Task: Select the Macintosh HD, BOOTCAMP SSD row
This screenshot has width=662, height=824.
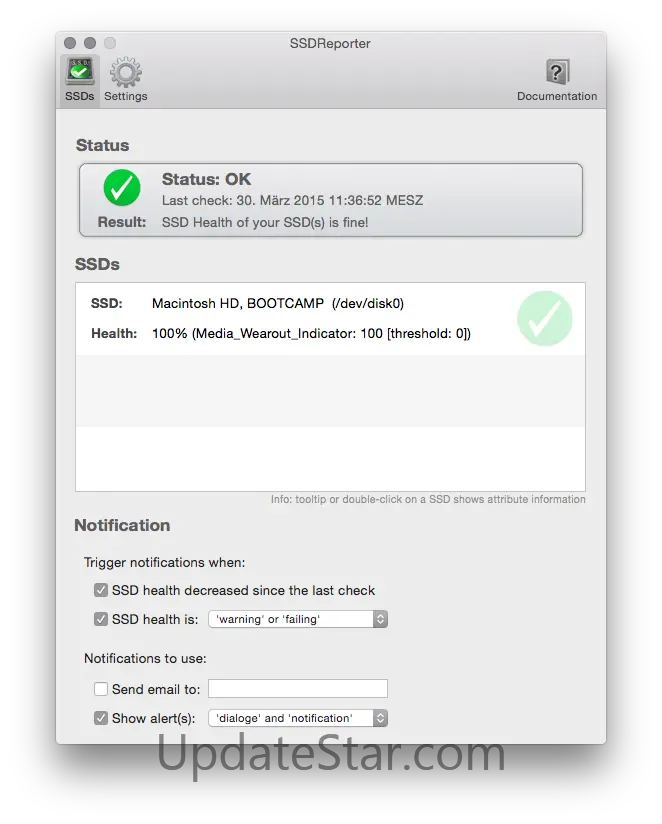Action: 330,318
